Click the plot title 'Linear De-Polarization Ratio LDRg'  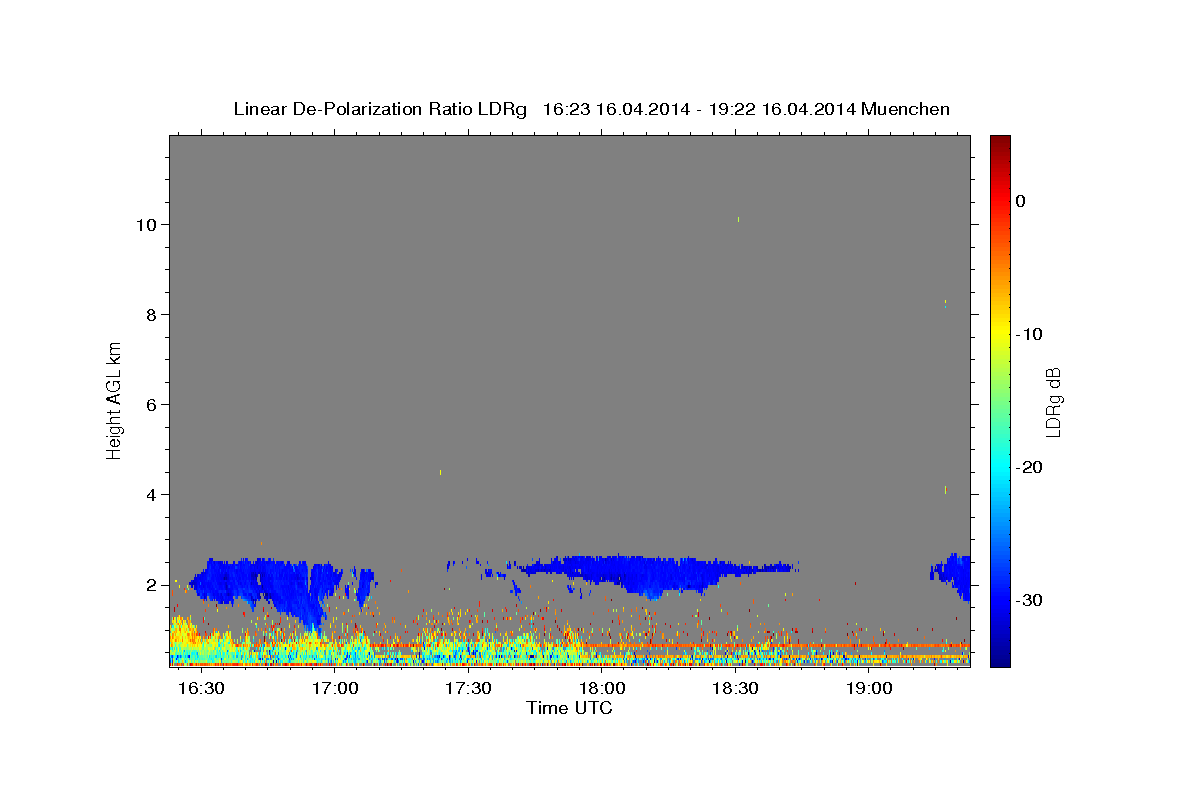point(380,109)
